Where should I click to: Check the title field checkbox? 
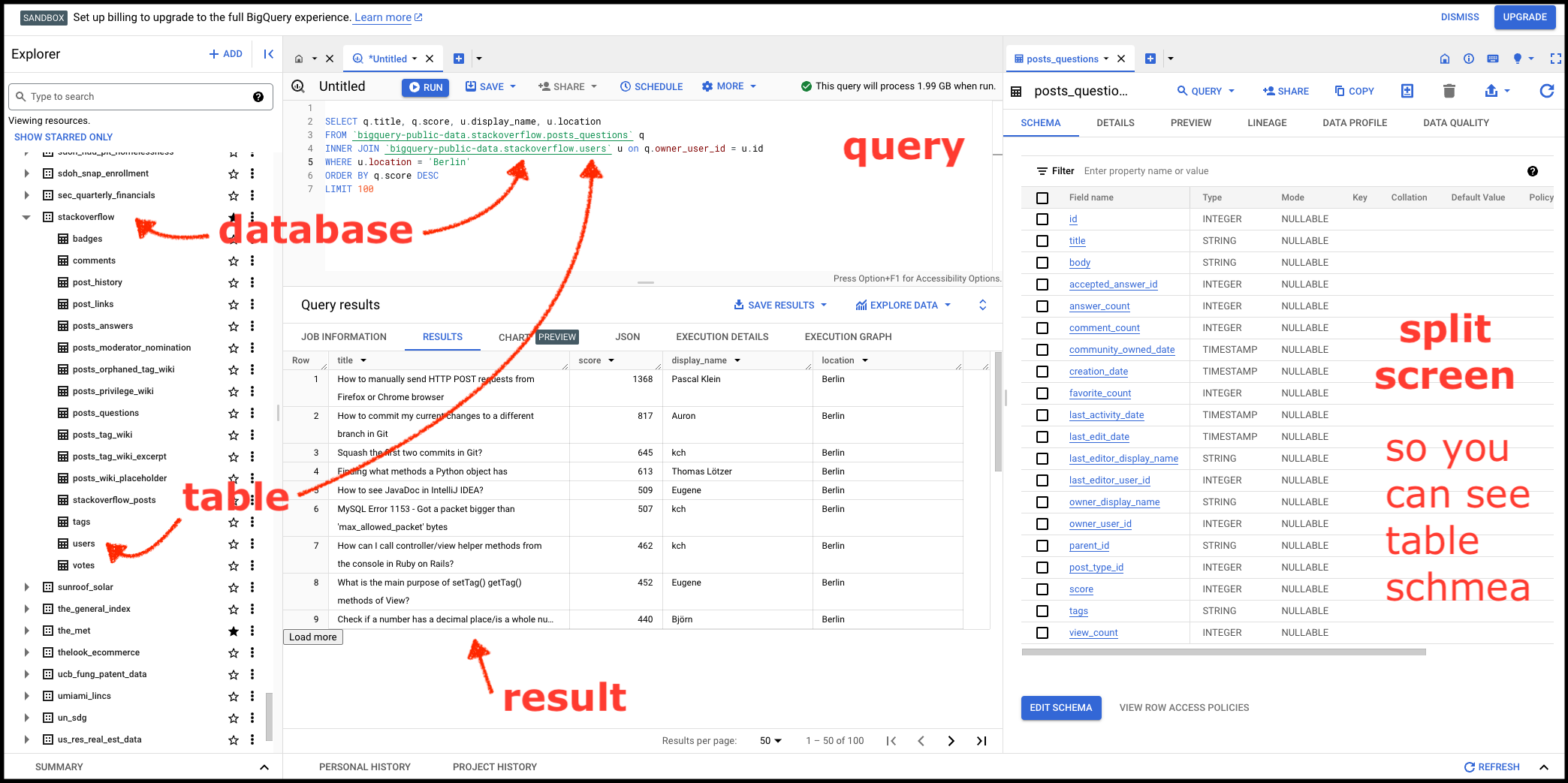tap(1042, 242)
